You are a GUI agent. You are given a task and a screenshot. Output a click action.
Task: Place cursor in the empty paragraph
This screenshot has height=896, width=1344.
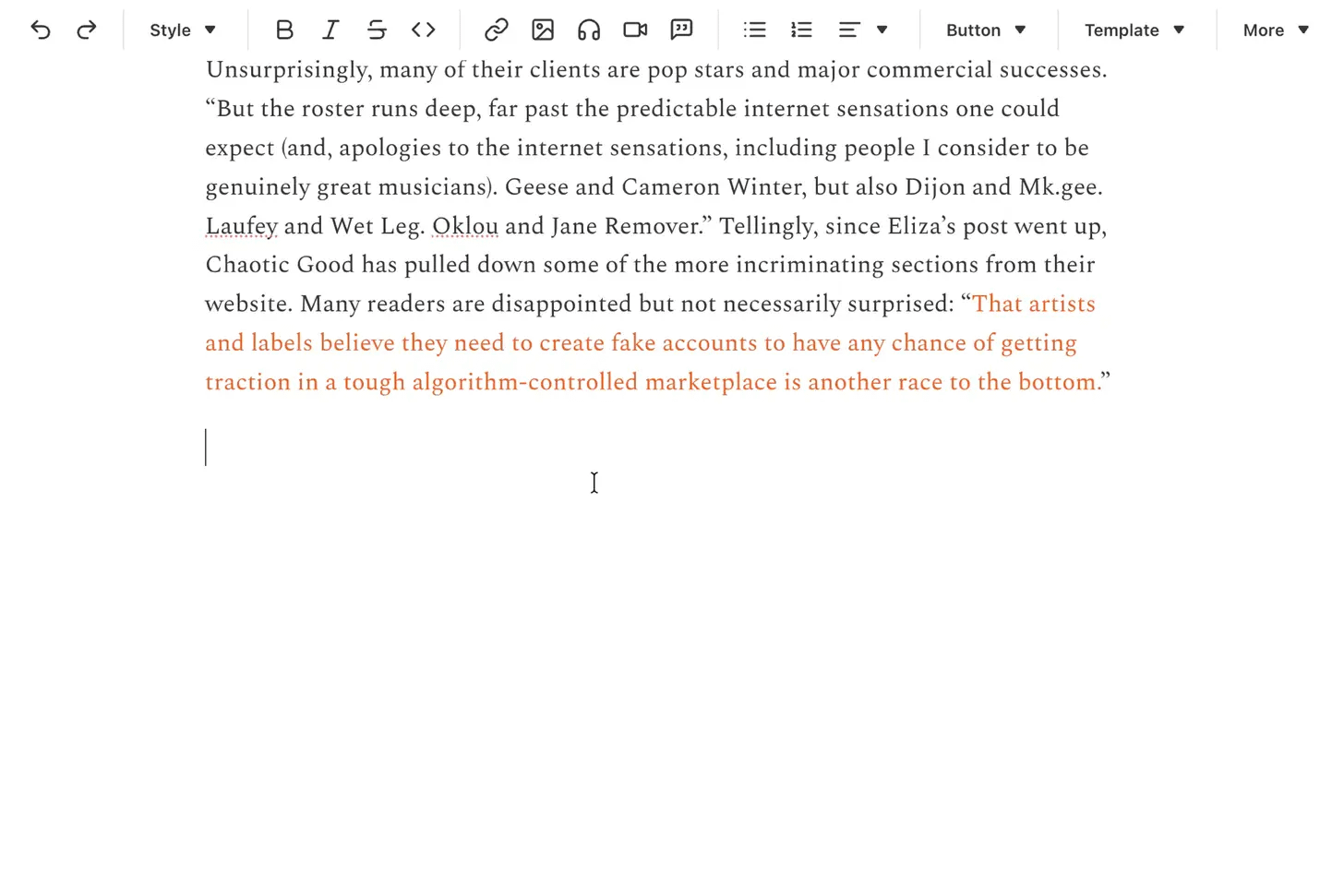pyautogui.click(x=657, y=448)
